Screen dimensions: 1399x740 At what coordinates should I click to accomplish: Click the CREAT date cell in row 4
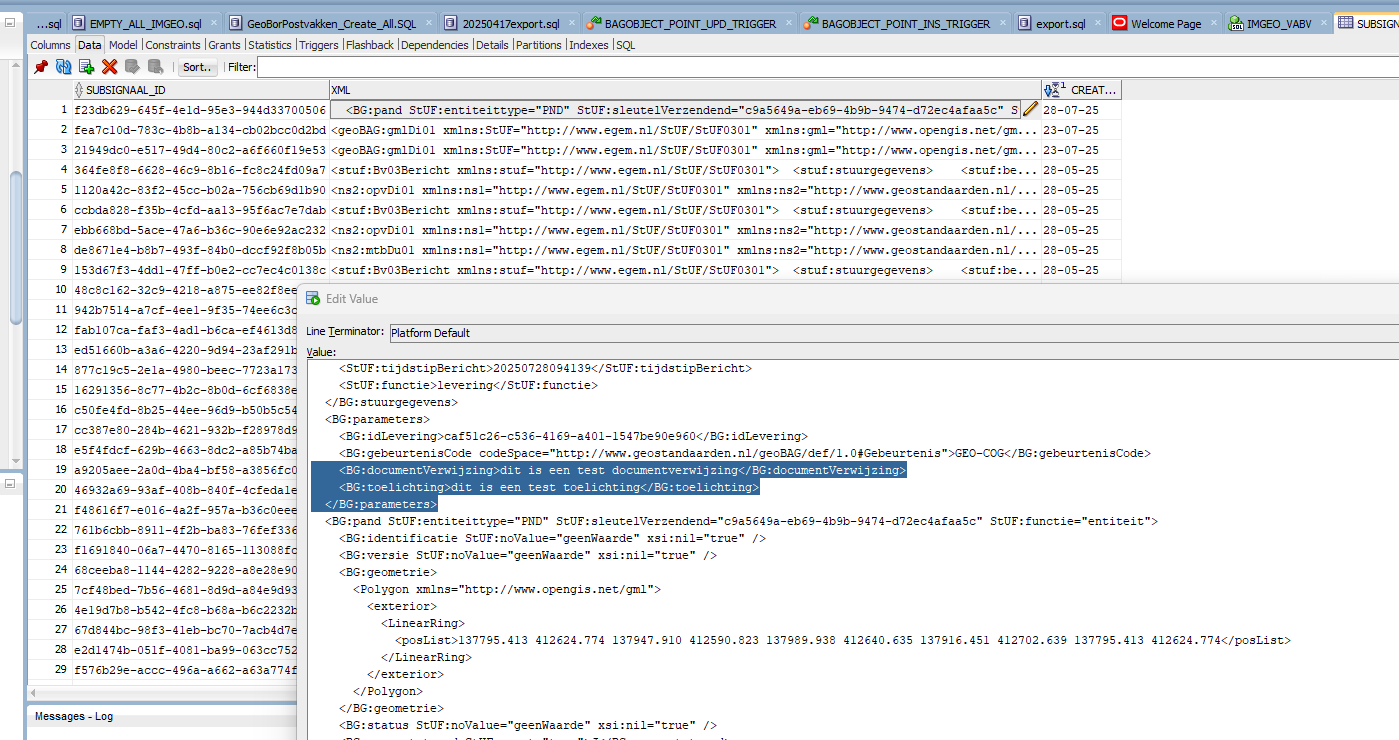click(x=1081, y=170)
